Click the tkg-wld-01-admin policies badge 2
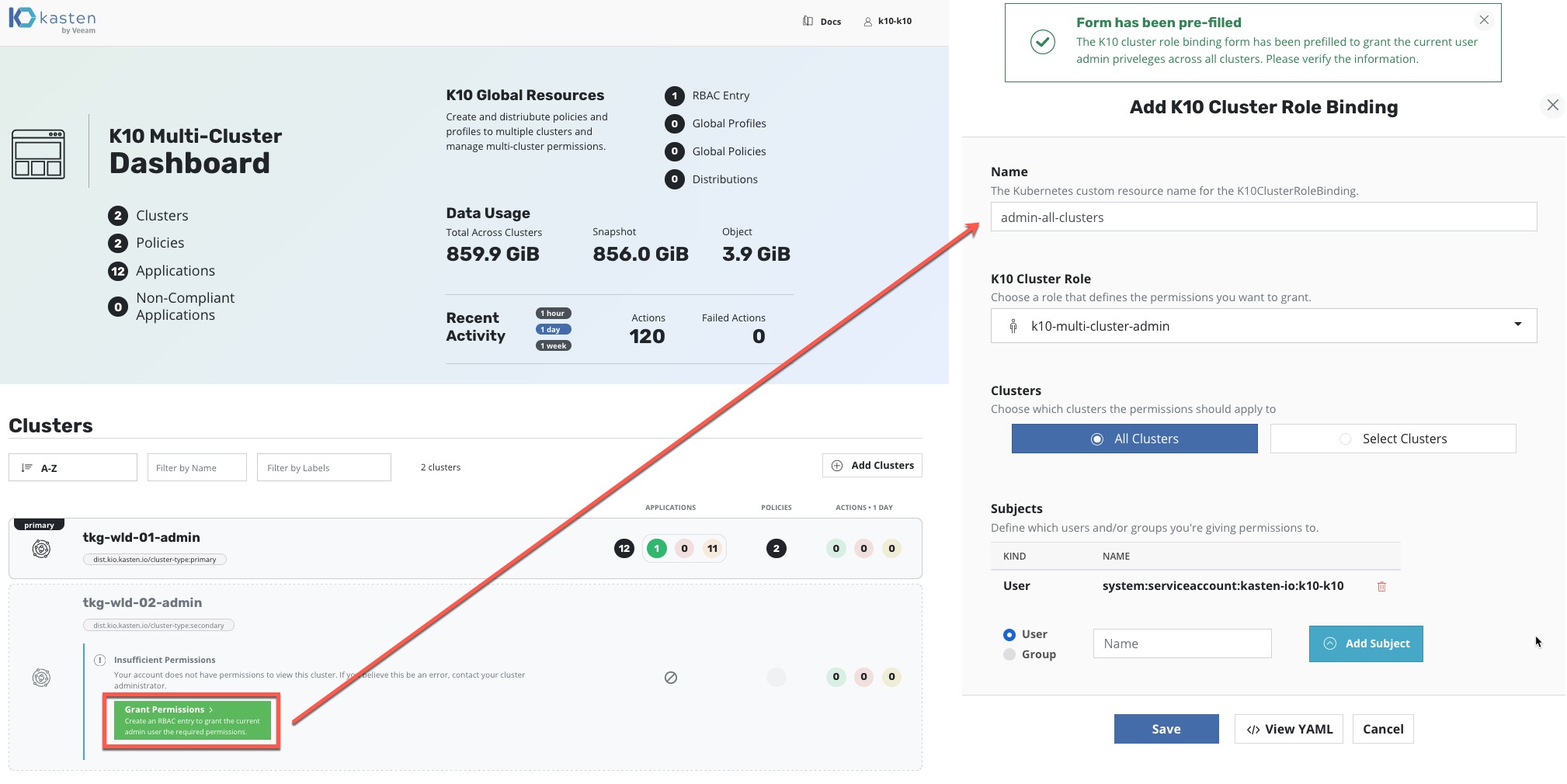The image size is (1567, 784). coord(776,548)
